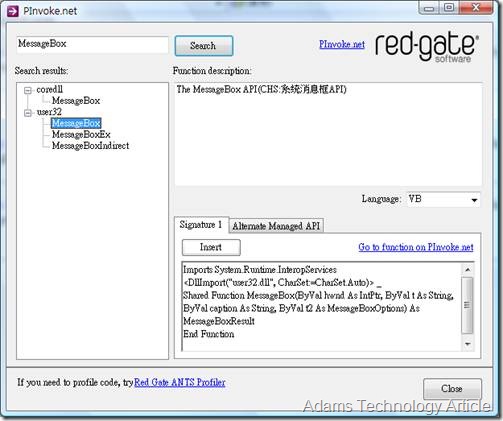This screenshot has height=421, width=503.
Task: Click scroll up arrow in signature box
Action: coord(467,269)
